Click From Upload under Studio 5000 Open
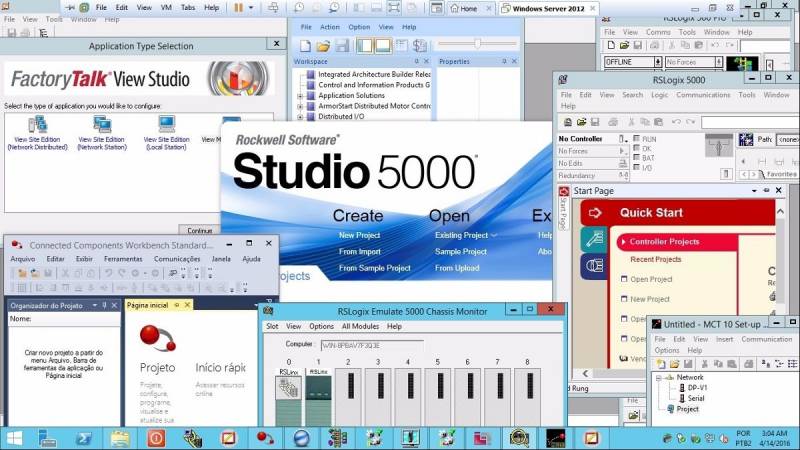 [x=457, y=268]
